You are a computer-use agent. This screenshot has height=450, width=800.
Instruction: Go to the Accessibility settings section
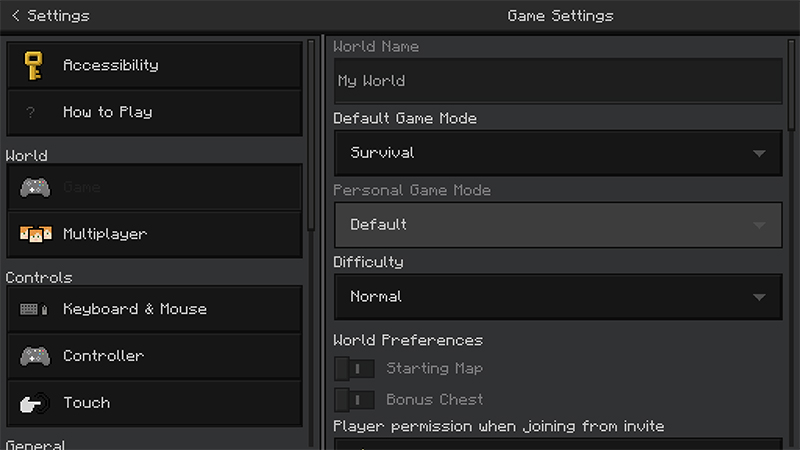154,65
